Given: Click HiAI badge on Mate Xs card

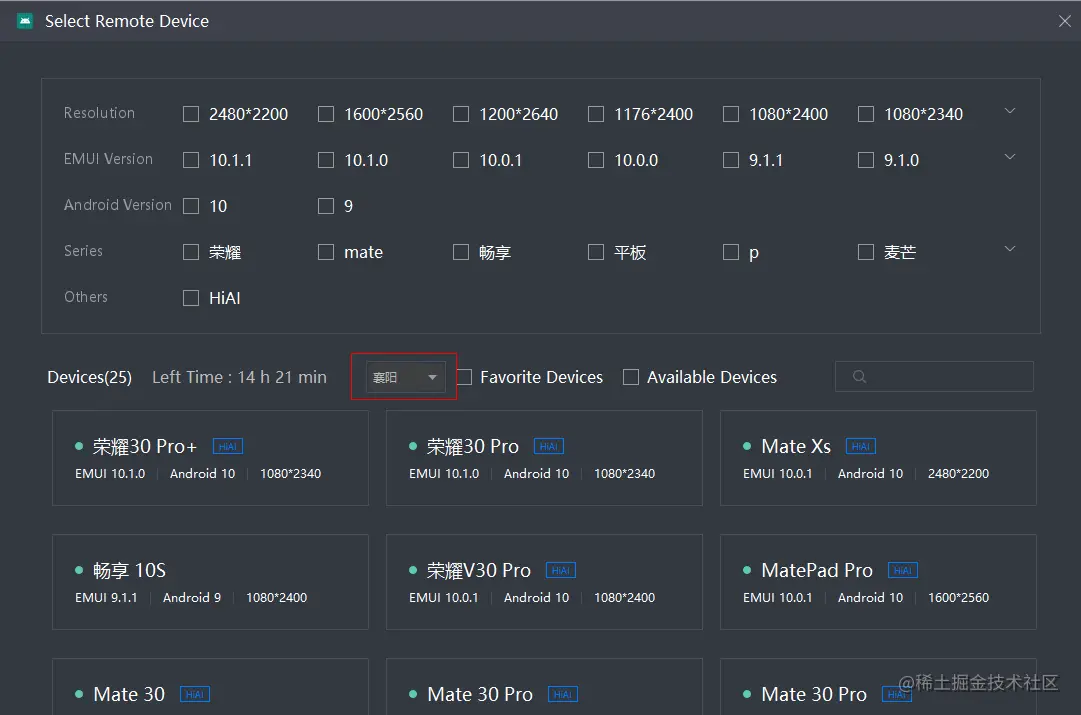Looking at the screenshot, I should (x=860, y=447).
